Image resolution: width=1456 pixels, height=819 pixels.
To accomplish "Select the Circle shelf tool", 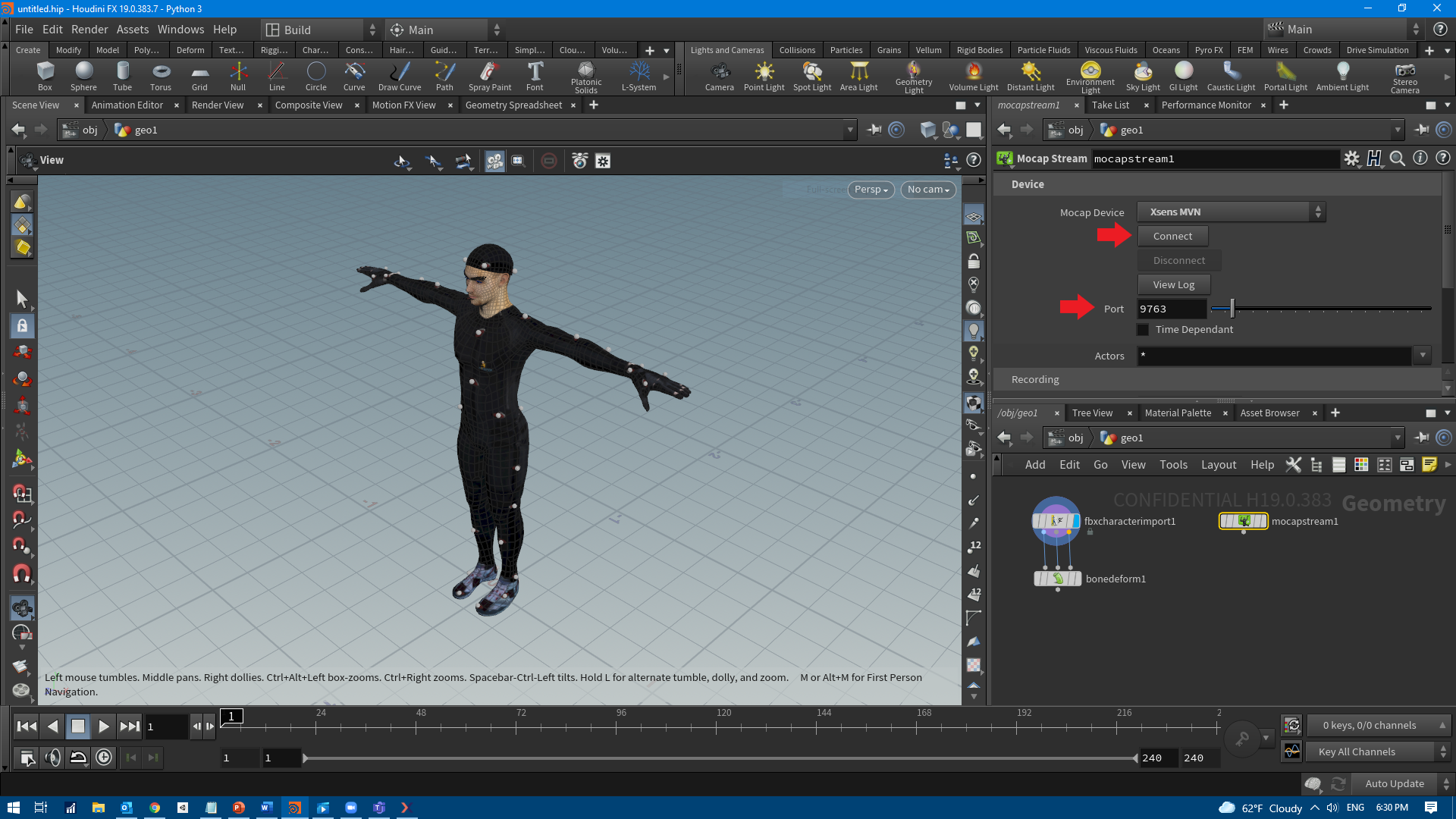I will click(x=316, y=77).
